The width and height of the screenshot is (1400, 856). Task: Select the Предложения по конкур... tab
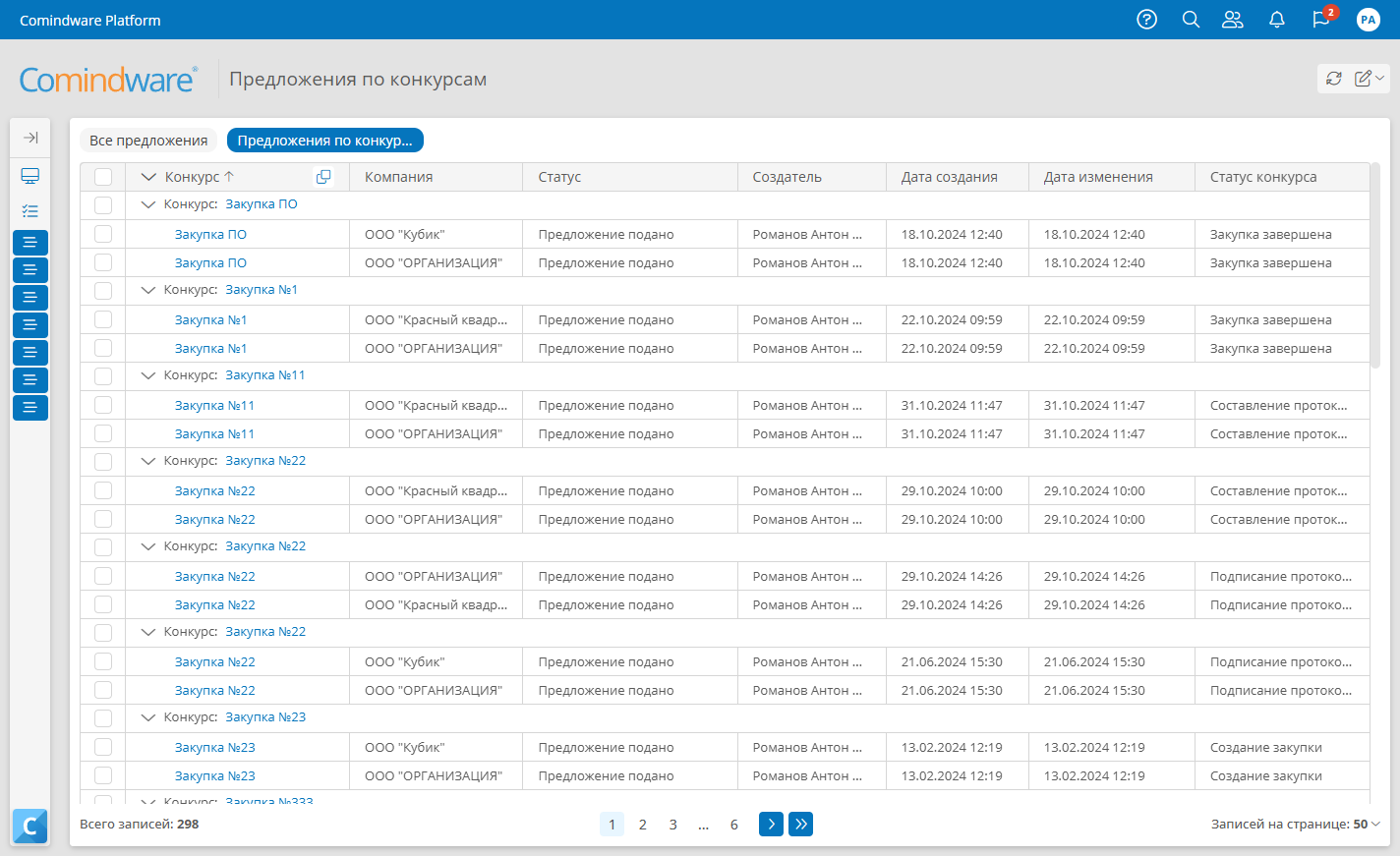324,141
